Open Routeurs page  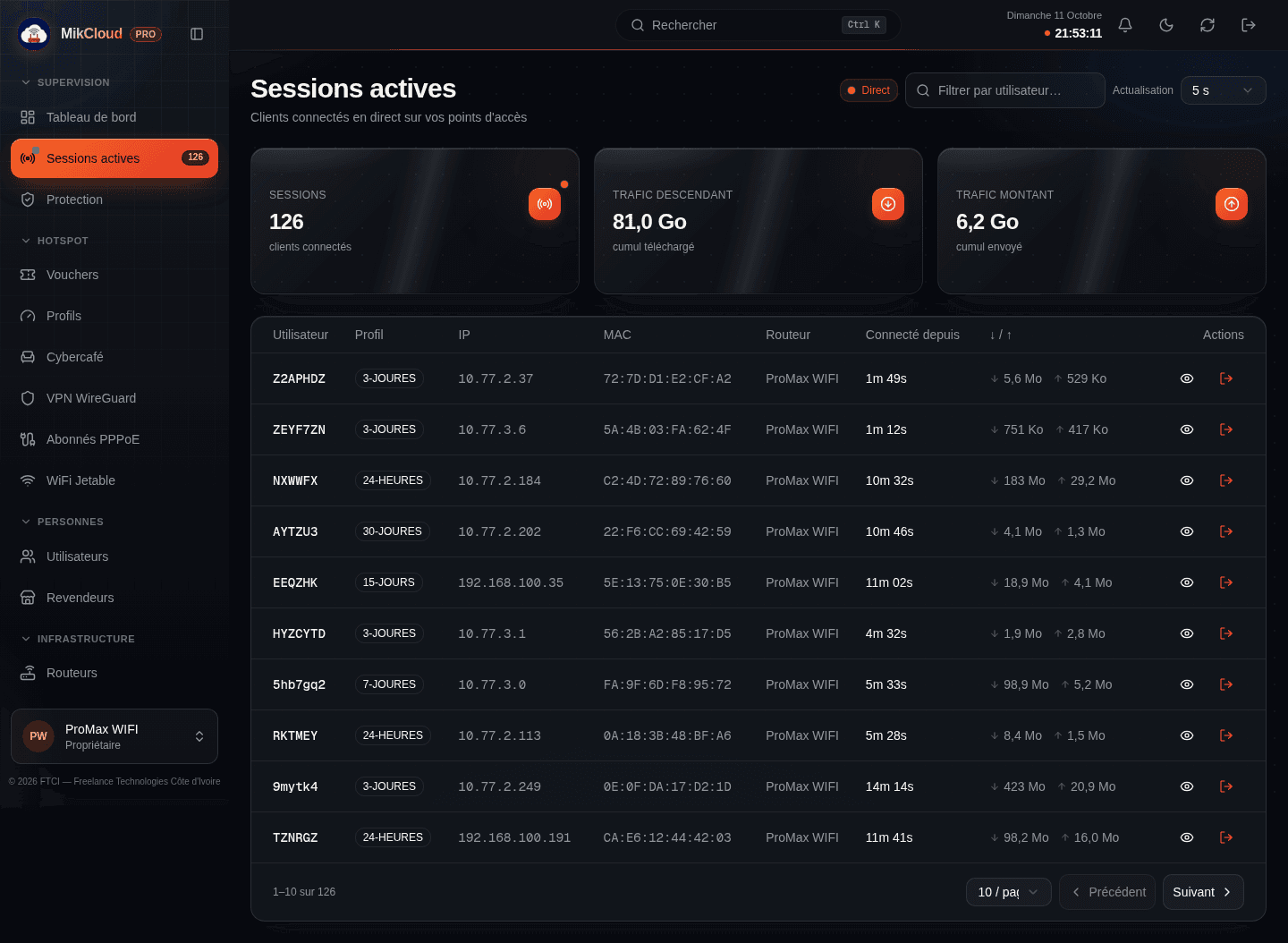pos(114,673)
